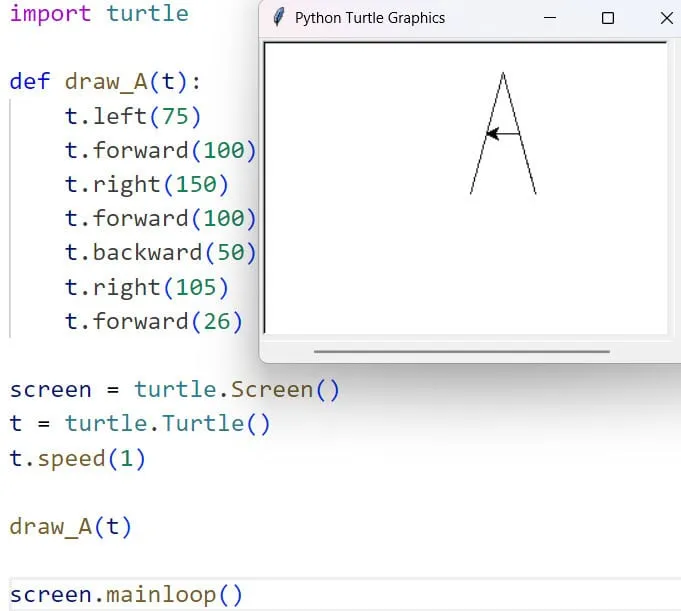
Task: Click the "t = turtle.Turtle()" assignment
Action: coord(140,424)
